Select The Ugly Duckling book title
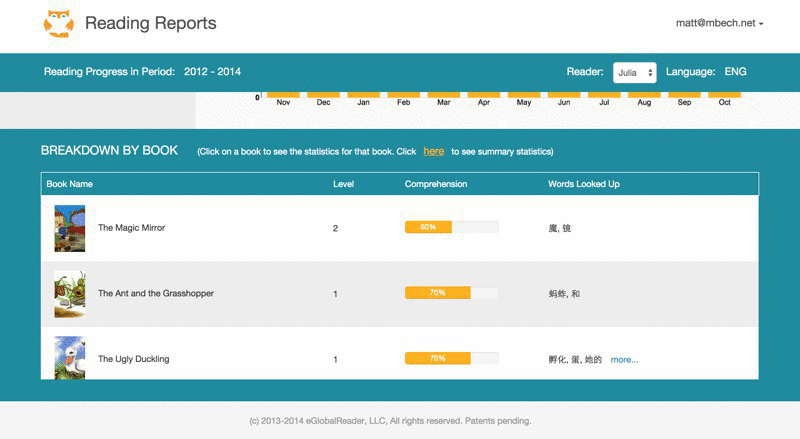Viewport: 800px width, 439px height. click(133, 359)
